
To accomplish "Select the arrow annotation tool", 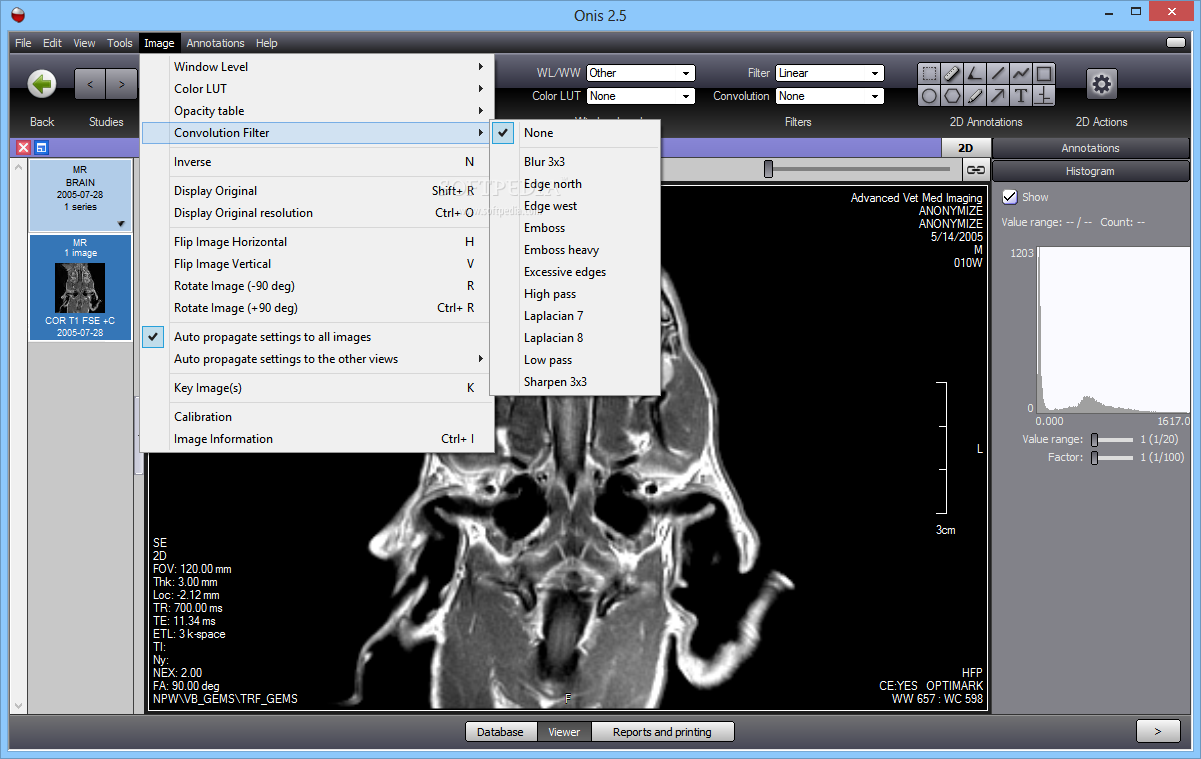I will pos(998,96).
